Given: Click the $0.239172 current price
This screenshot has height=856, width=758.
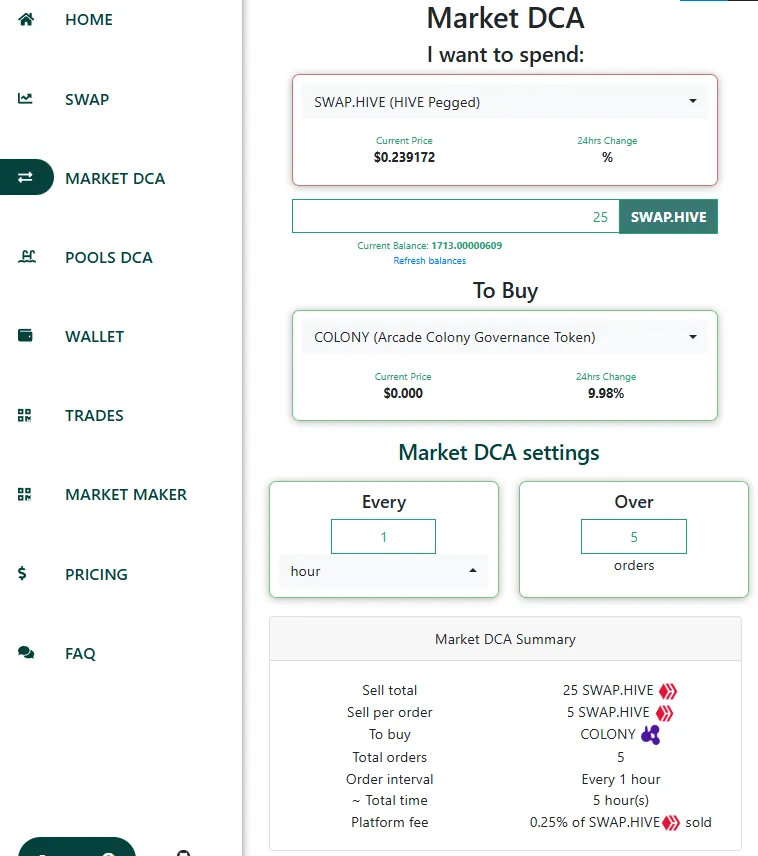Looking at the screenshot, I should [x=404, y=157].
